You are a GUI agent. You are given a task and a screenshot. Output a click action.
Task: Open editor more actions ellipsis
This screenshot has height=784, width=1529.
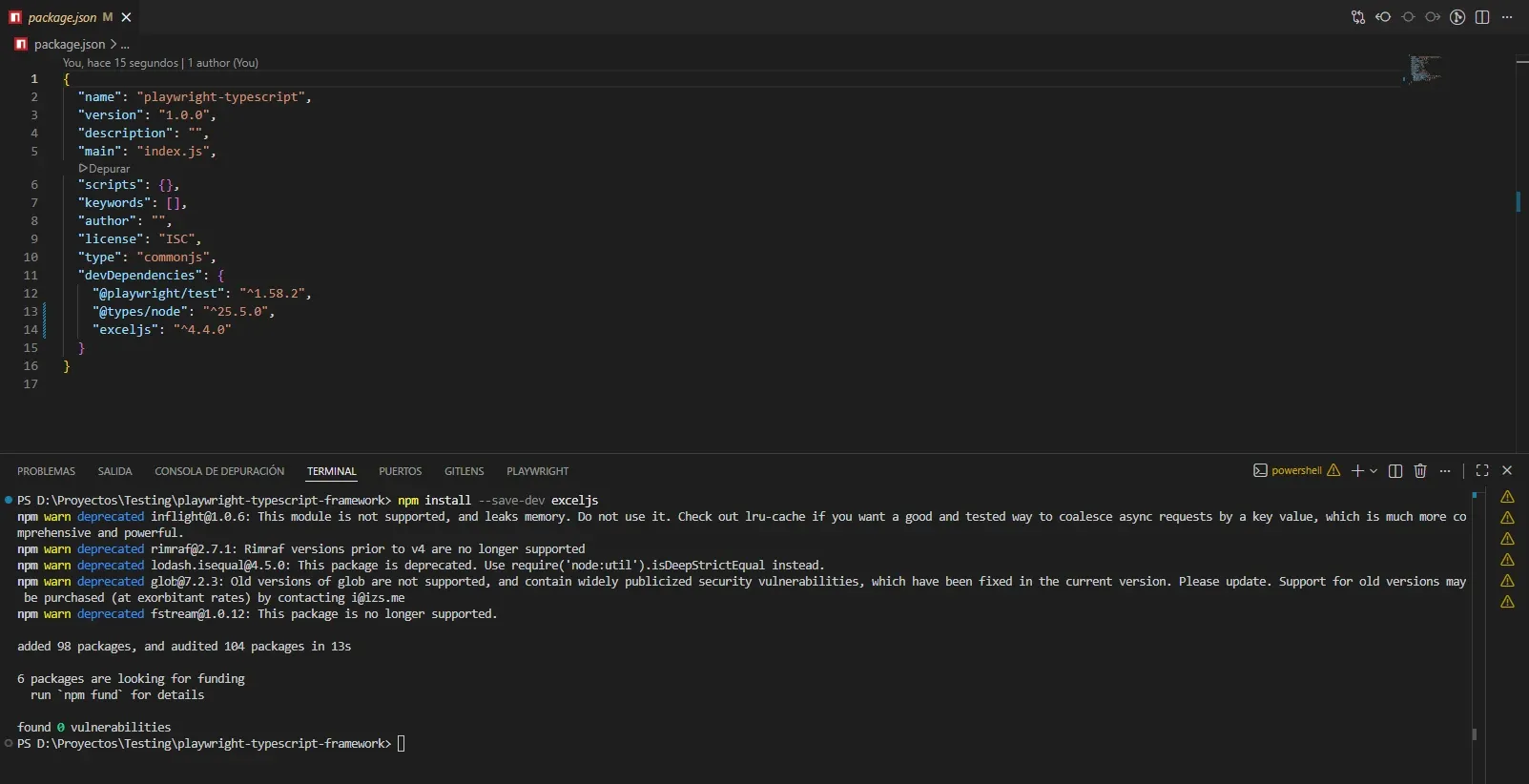click(x=1507, y=17)
